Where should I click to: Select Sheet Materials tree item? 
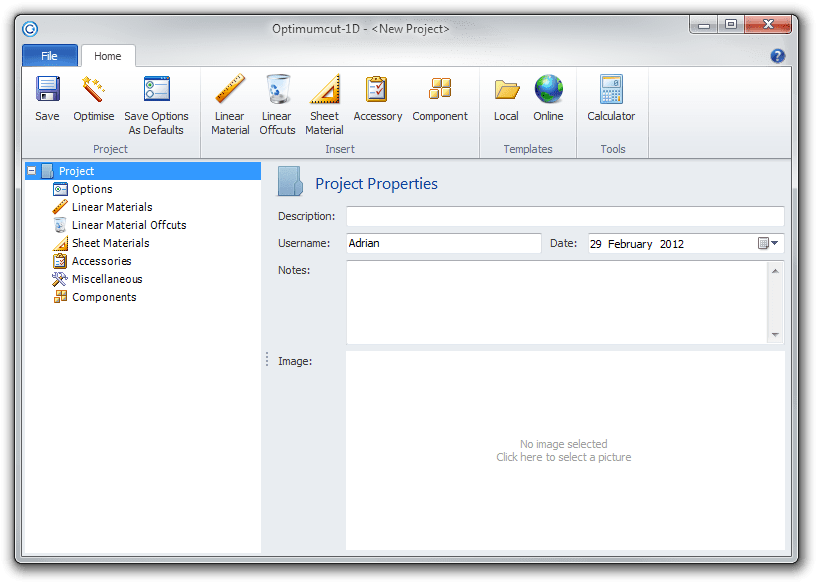click(x=110, y=243)
